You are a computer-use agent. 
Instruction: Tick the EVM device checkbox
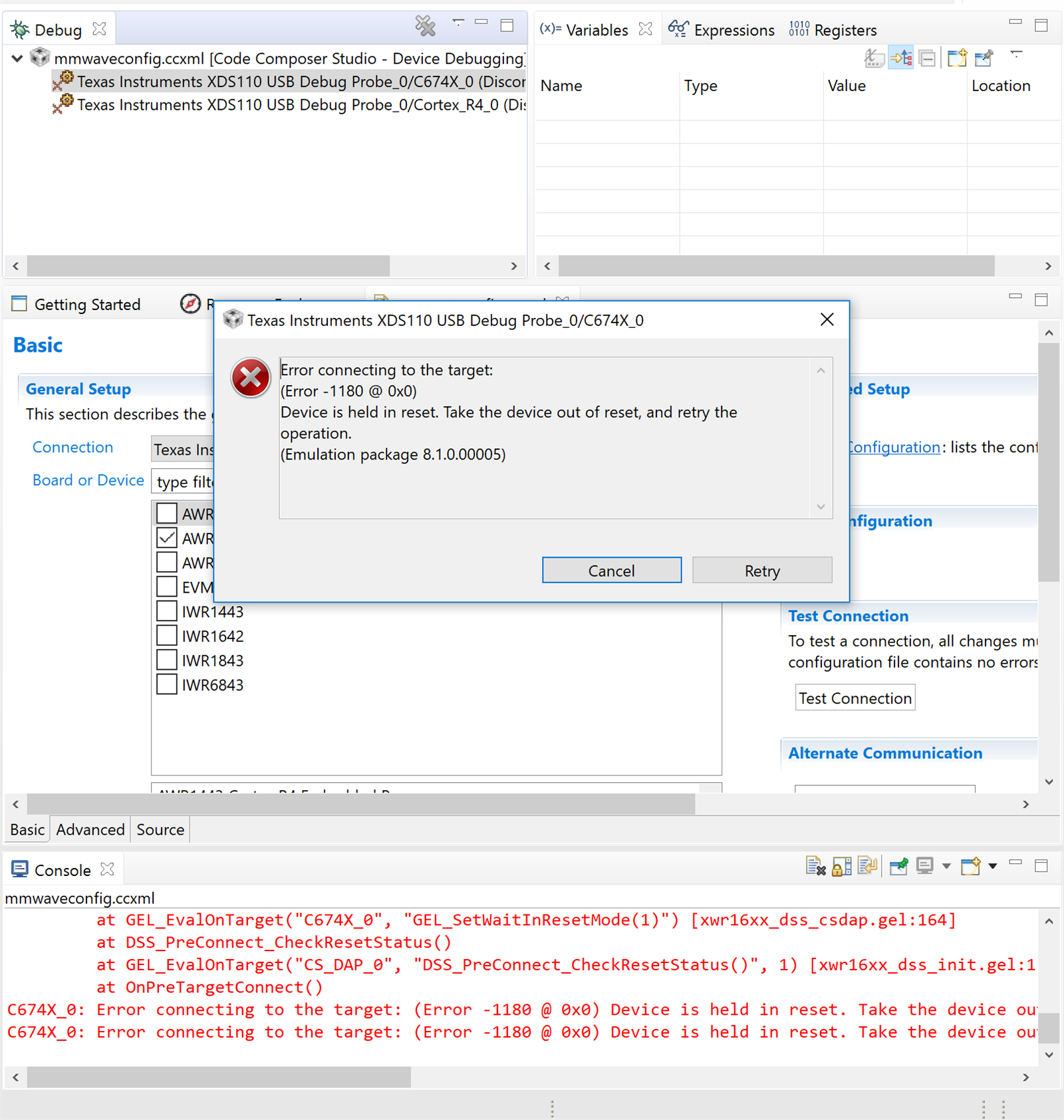point(166,587)
